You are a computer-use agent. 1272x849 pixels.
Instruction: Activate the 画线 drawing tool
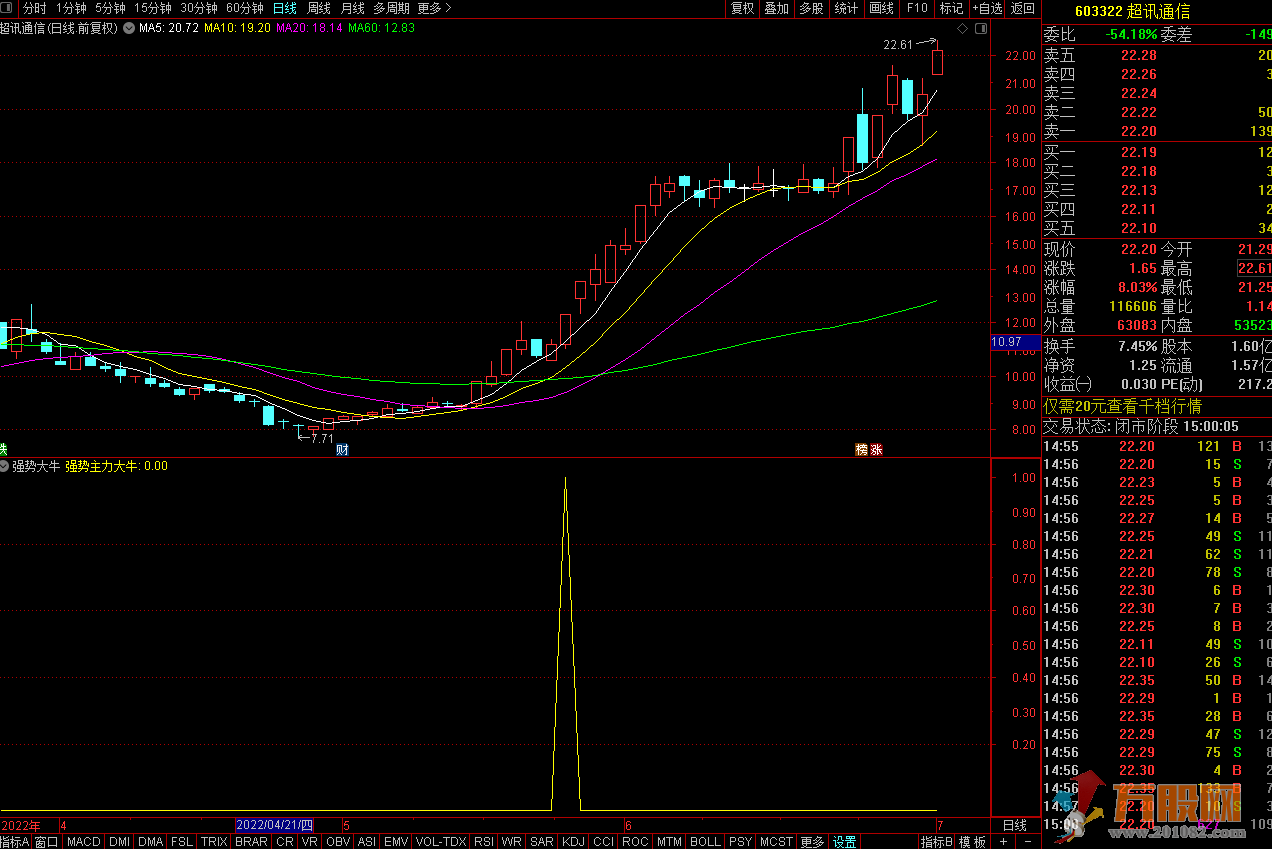882,8
